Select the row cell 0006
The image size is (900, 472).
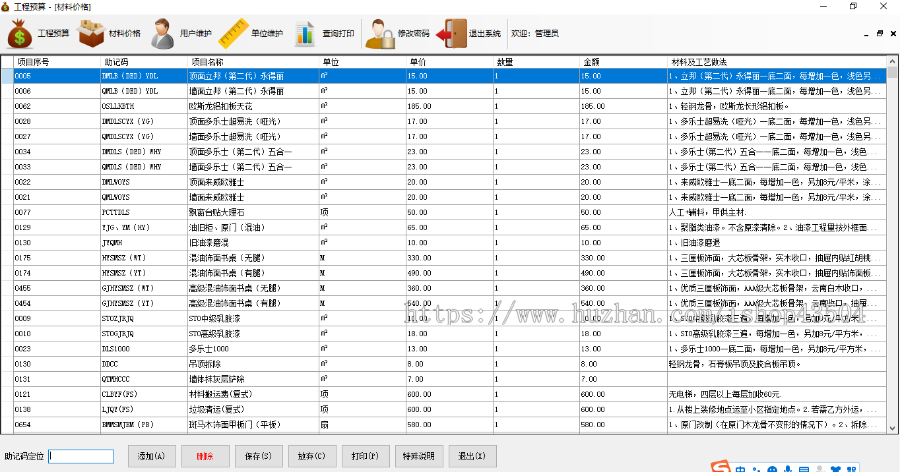(57, 91)
